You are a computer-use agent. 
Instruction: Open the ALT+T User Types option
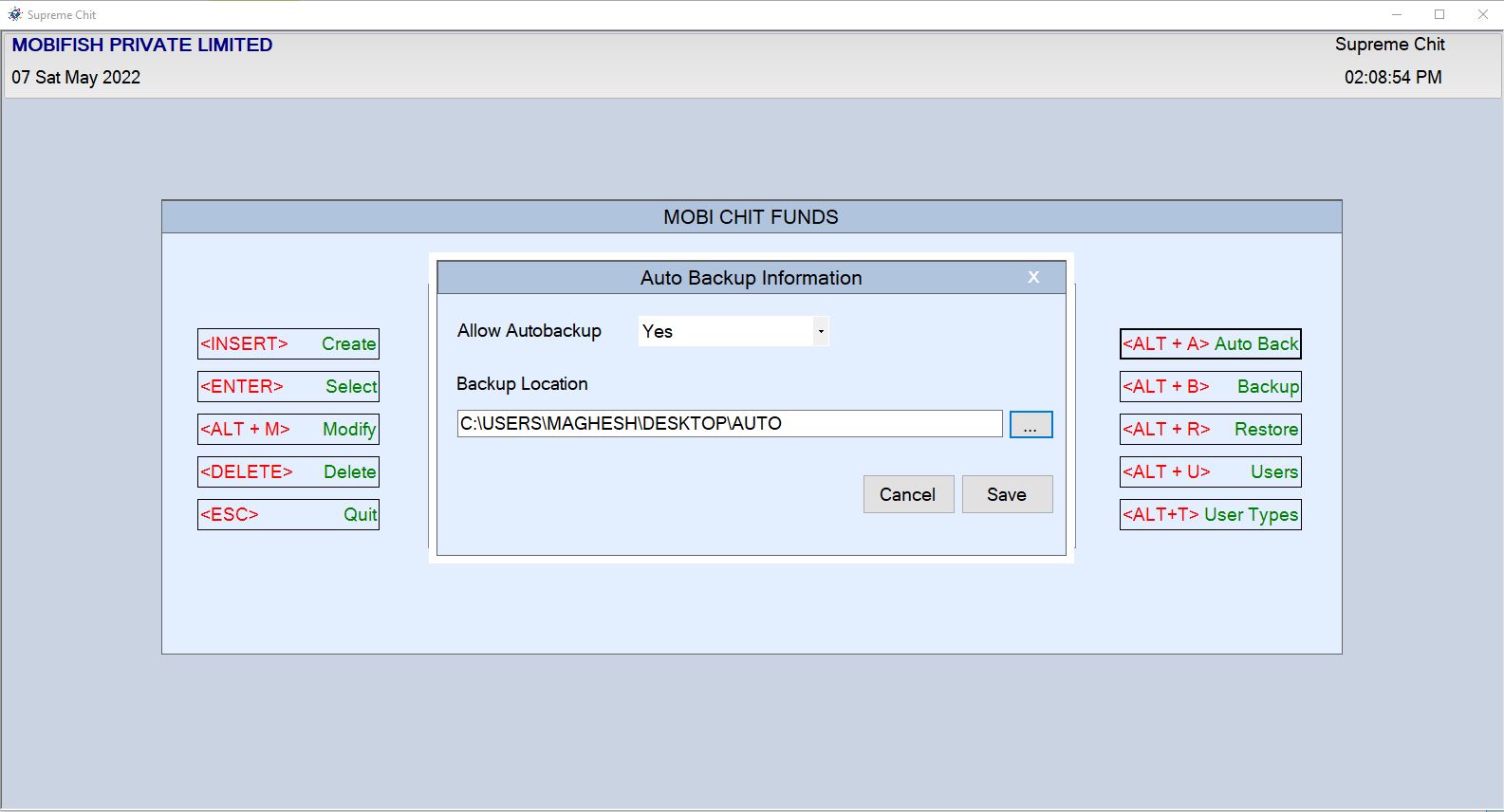pyautogui.click(x=1211, y=514)
